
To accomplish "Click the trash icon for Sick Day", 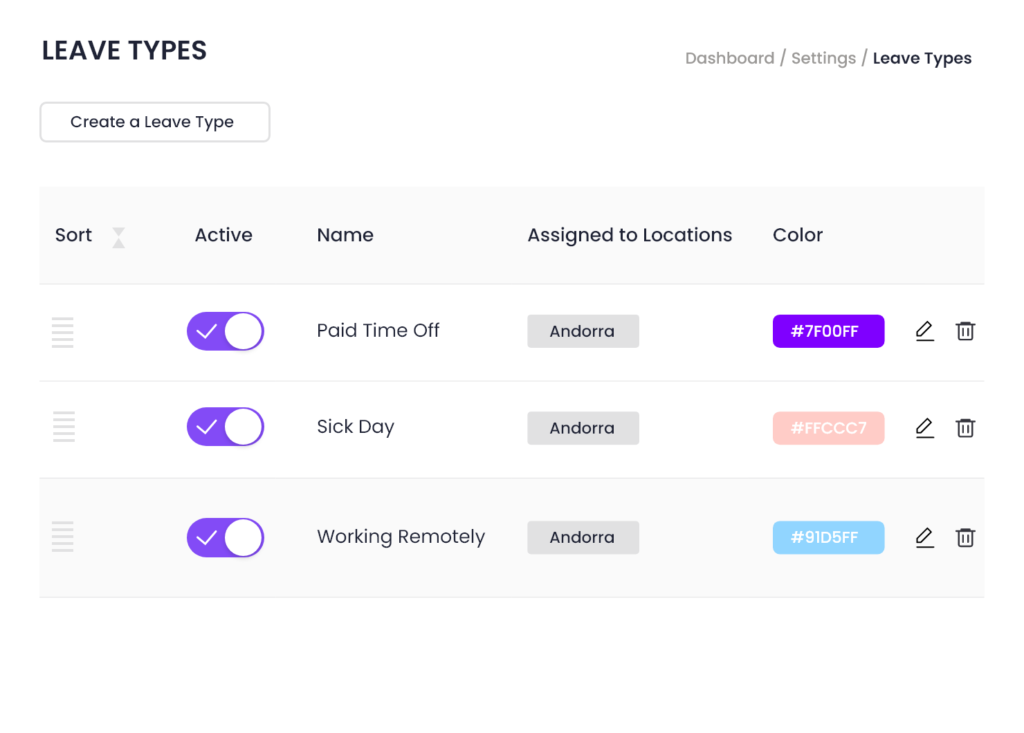I will [965, 428].
